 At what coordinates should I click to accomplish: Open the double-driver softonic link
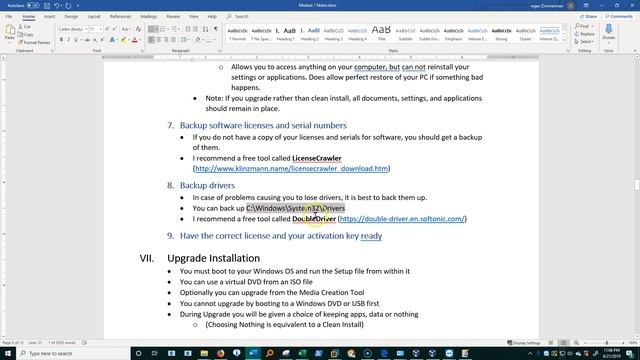pos(402,219)
